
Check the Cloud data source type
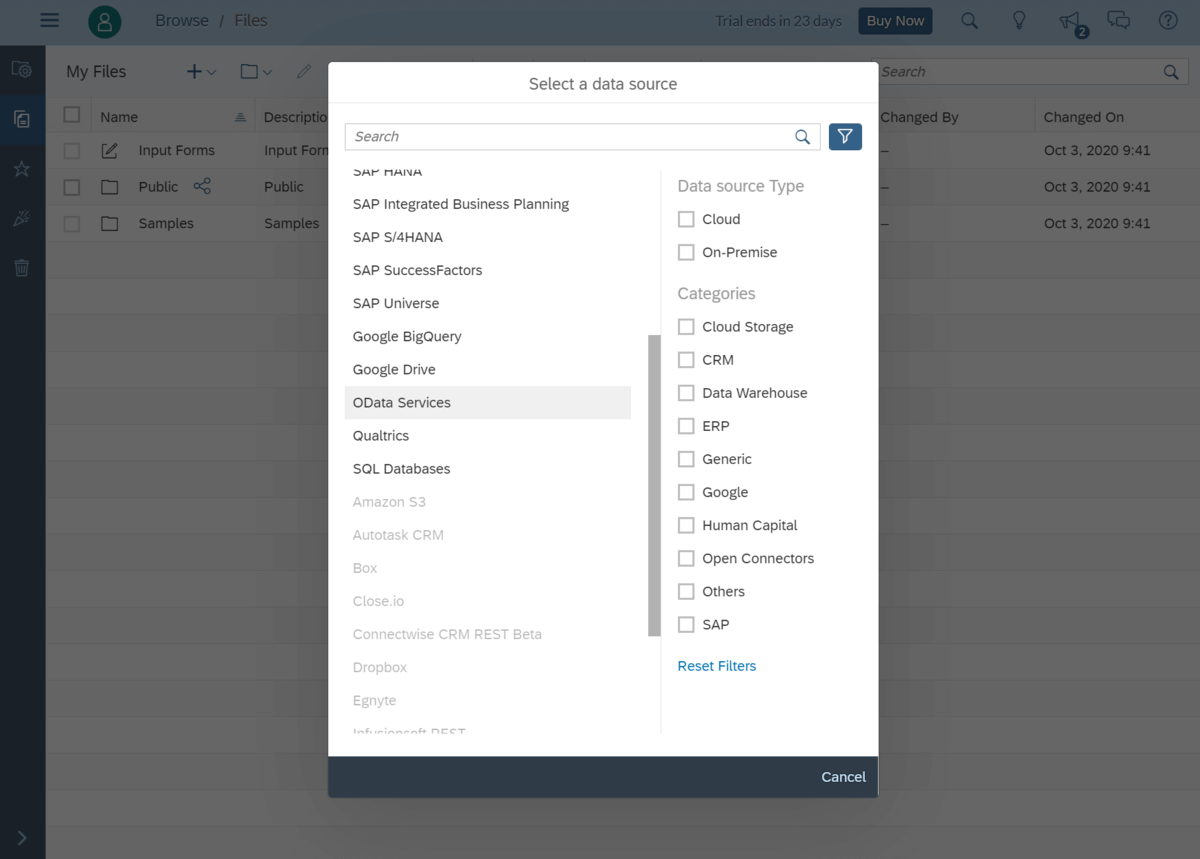[x=686, y=219]
